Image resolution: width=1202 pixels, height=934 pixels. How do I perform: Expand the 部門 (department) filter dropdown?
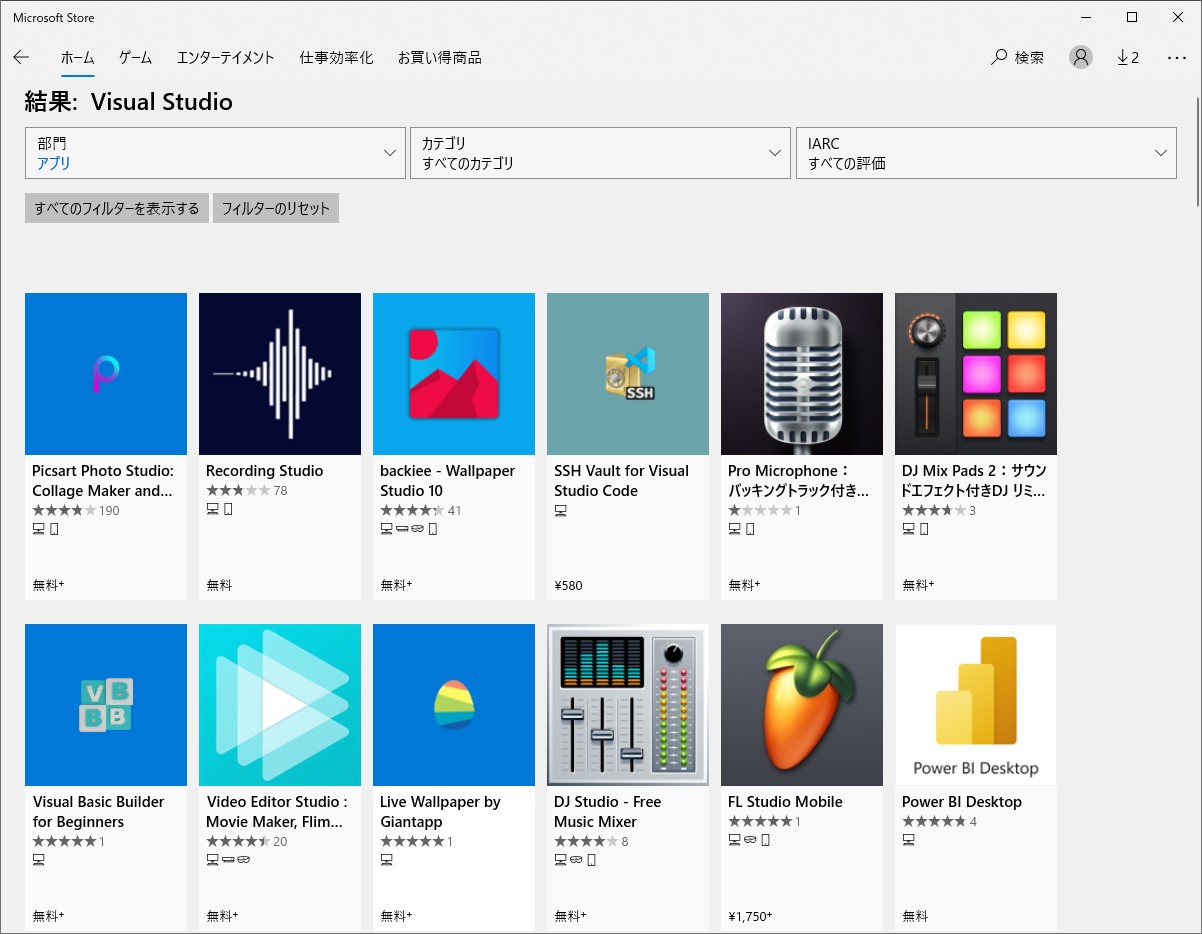point(215,152)
